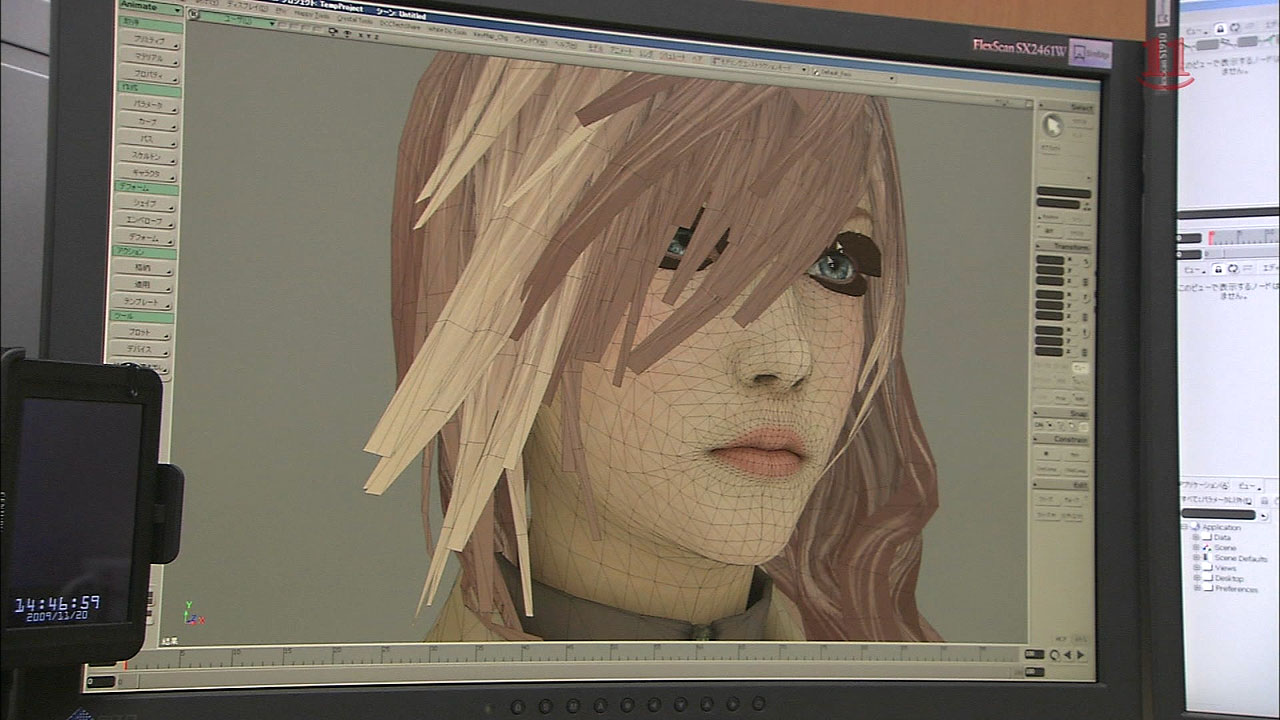Select the Scene item icon in tree
This screenshot has height=720, width=1280.
click(1207, 548)
